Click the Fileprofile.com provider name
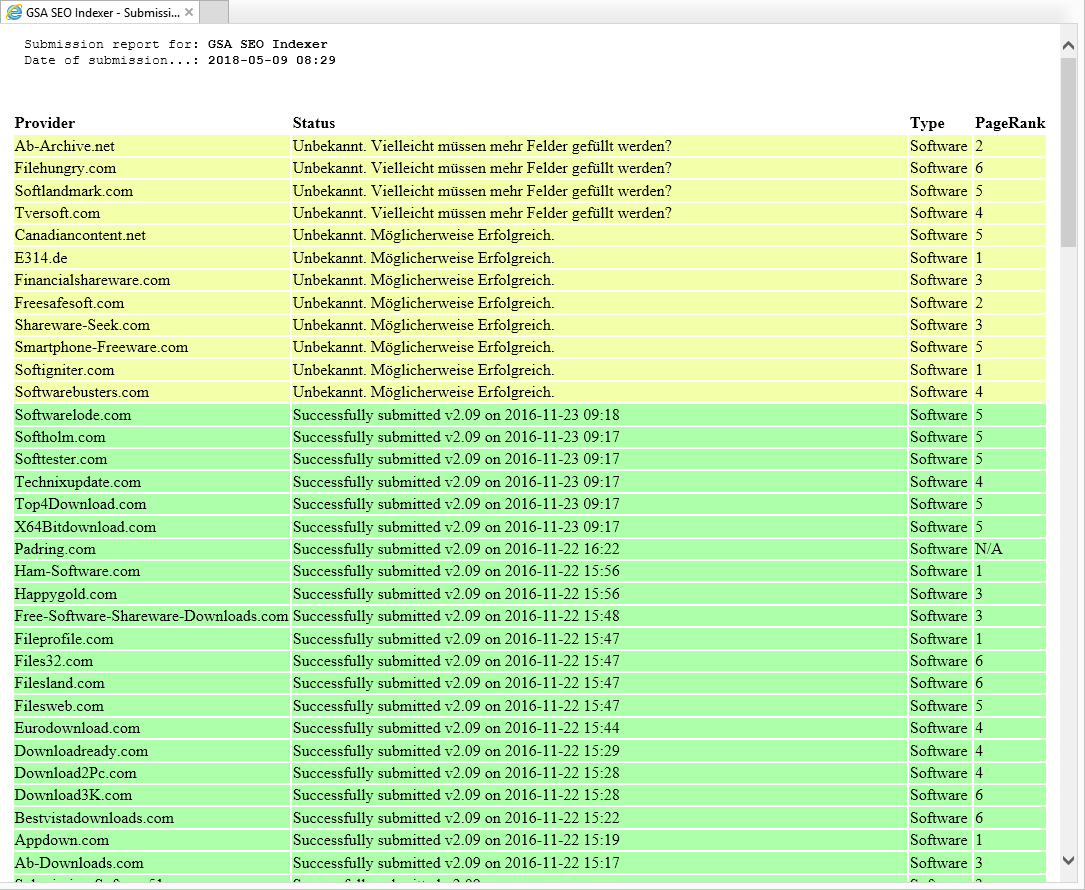 click(x=64, y=639)
